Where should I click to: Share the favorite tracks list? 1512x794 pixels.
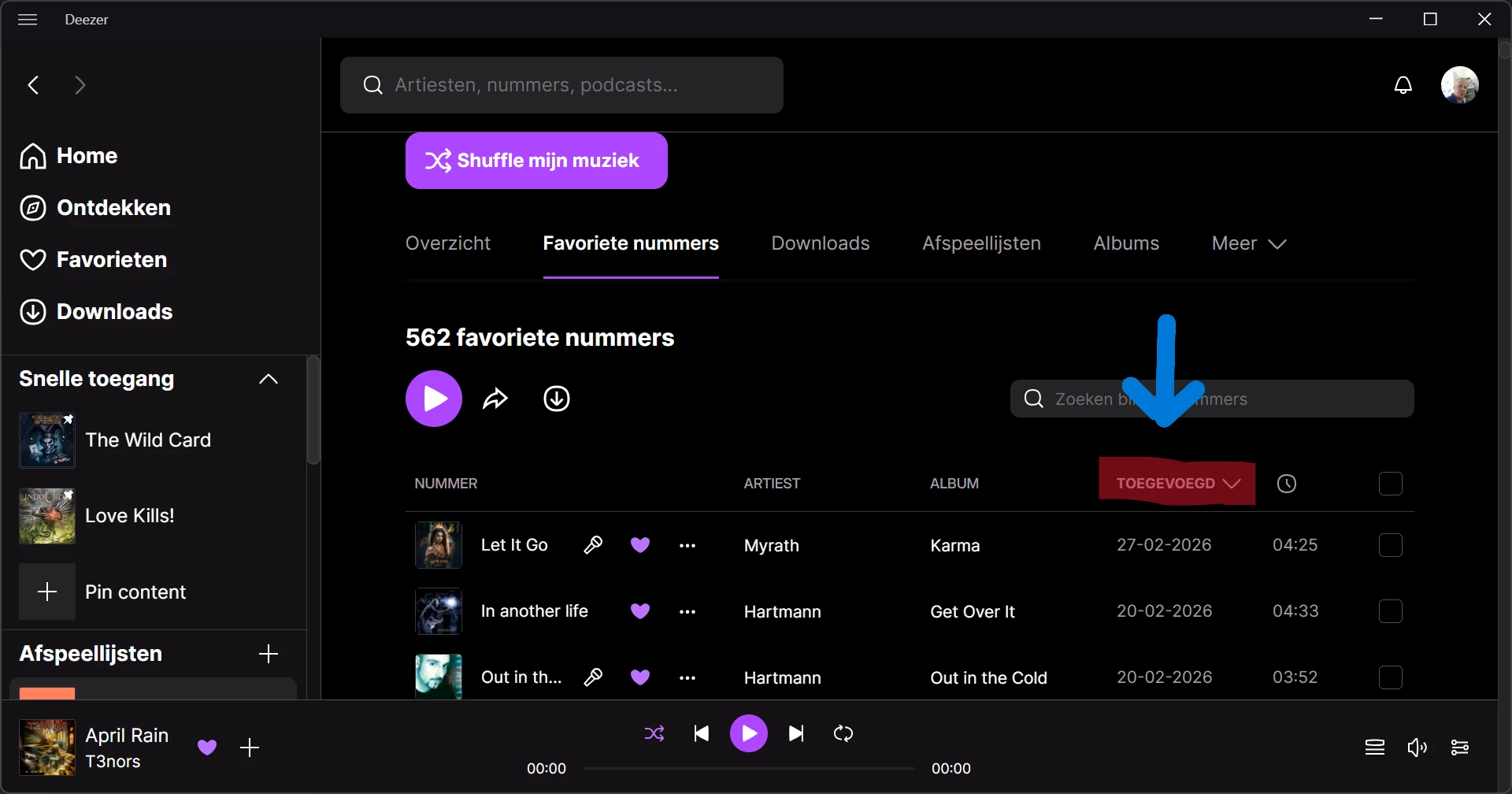495,399
